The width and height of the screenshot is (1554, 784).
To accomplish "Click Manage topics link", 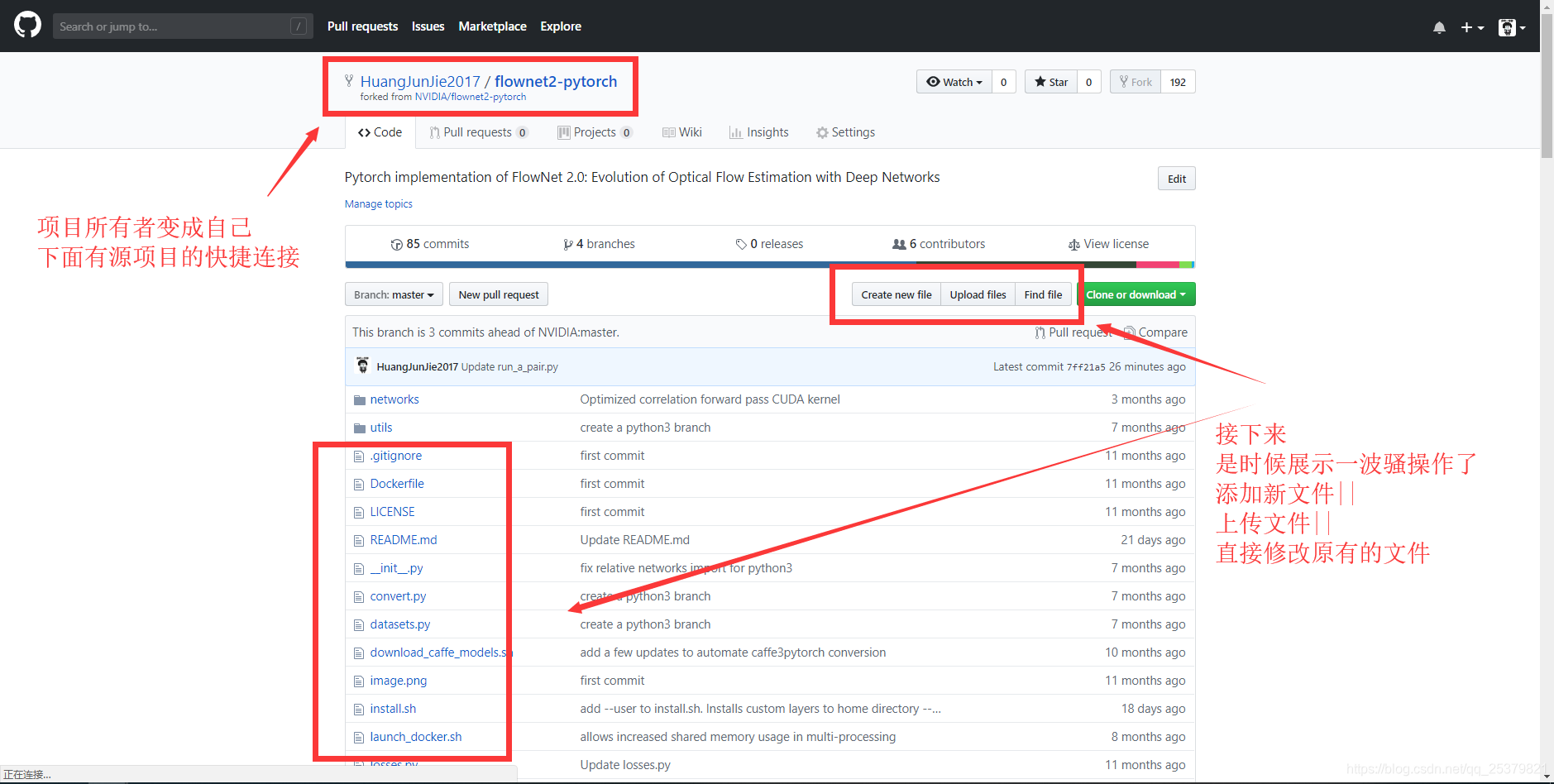I will click(379, 204).
